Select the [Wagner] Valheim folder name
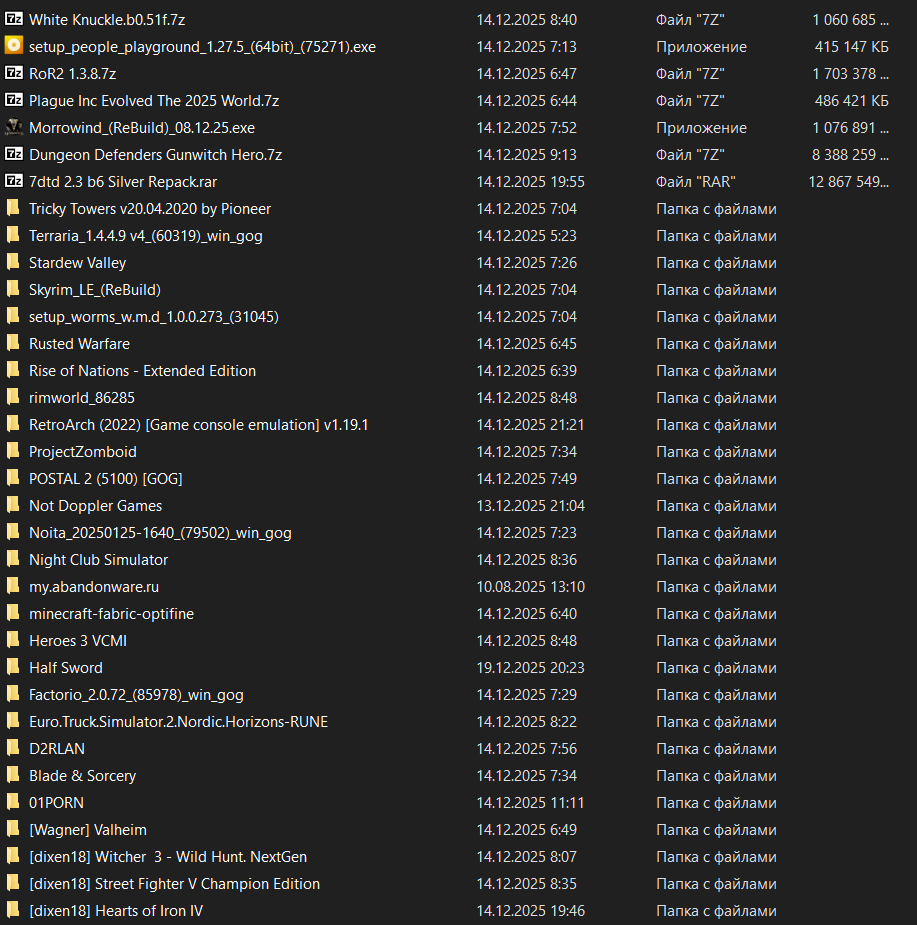 [x=88, y=830]
